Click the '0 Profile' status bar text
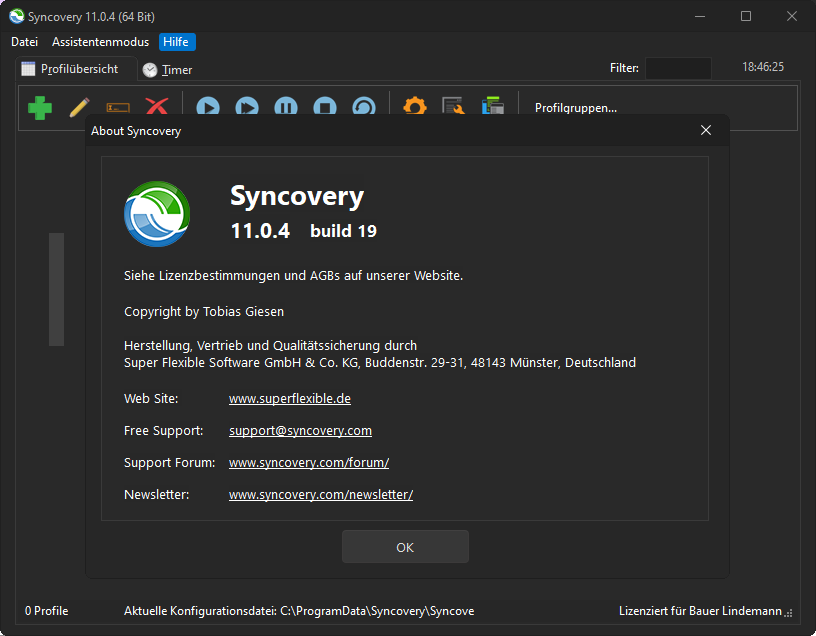 click(46, 611)
